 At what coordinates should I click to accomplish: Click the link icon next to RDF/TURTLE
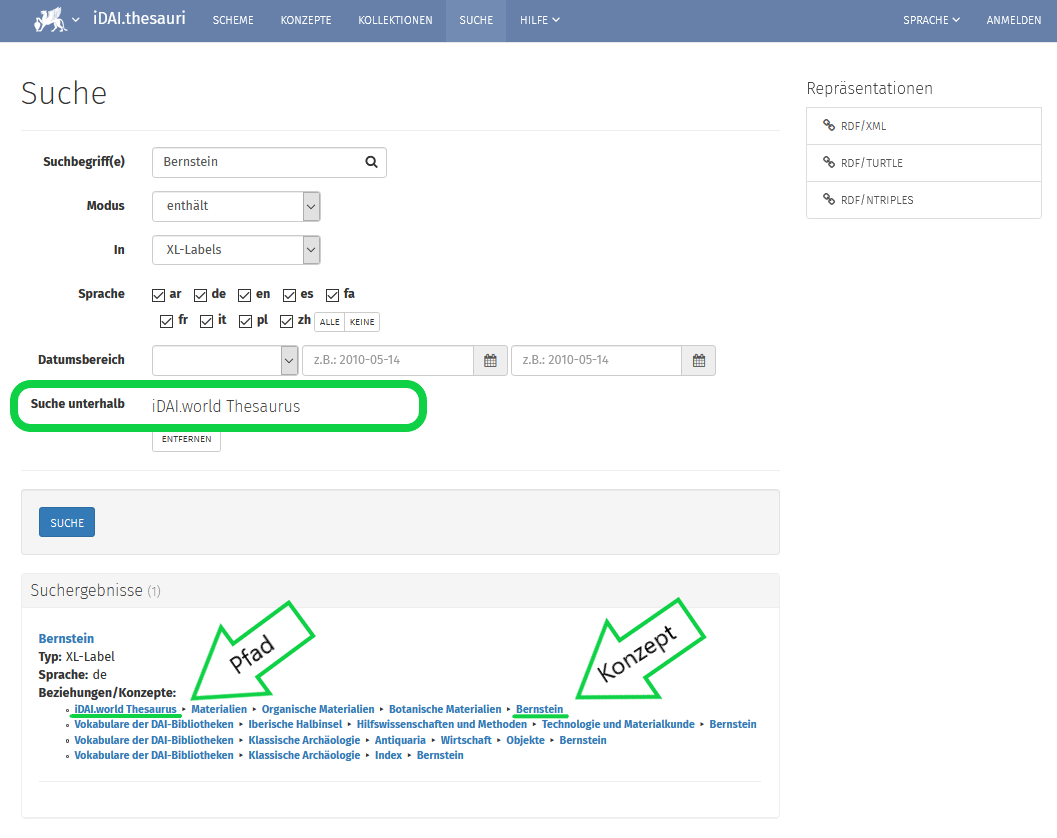829,162
